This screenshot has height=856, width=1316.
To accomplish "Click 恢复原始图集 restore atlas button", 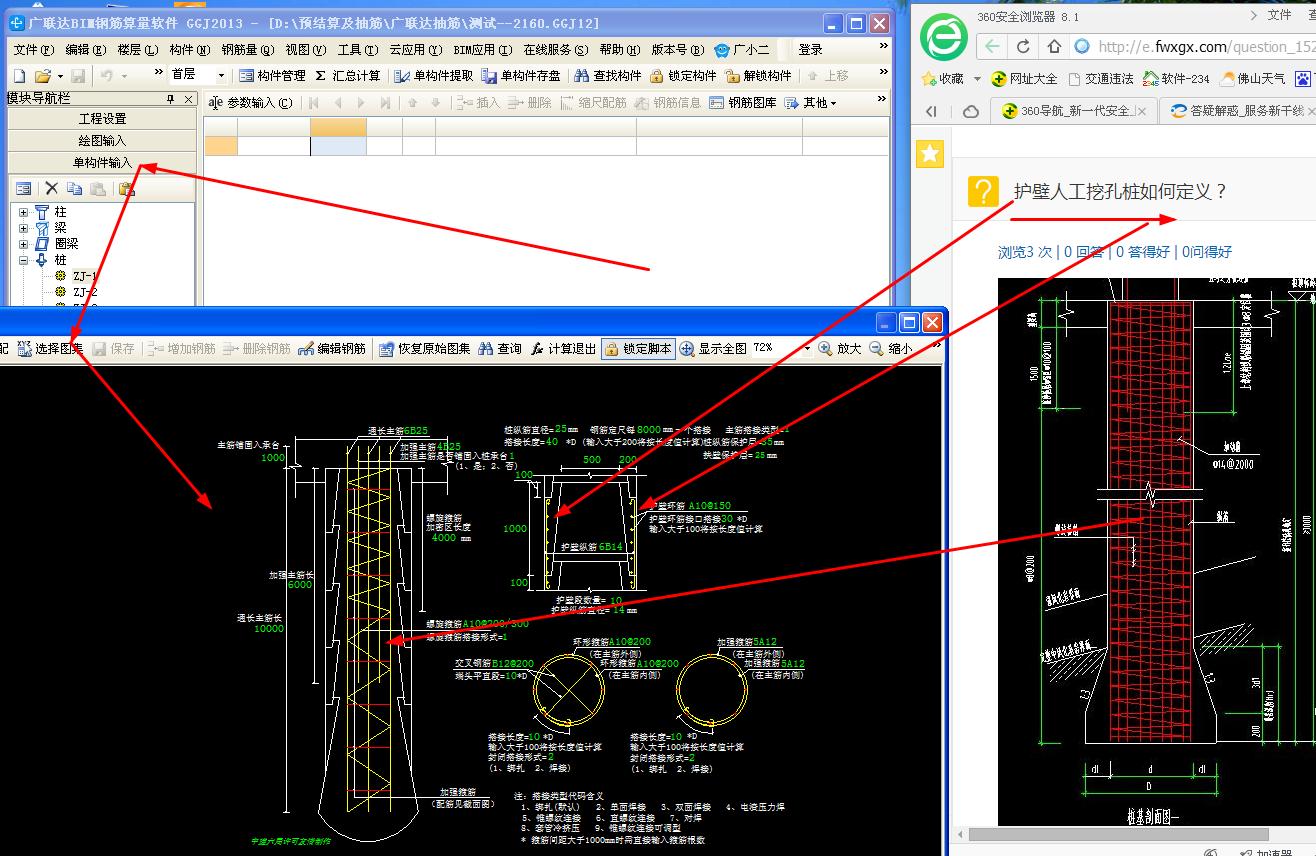I will pyautogui.click(x=424, y=349).
